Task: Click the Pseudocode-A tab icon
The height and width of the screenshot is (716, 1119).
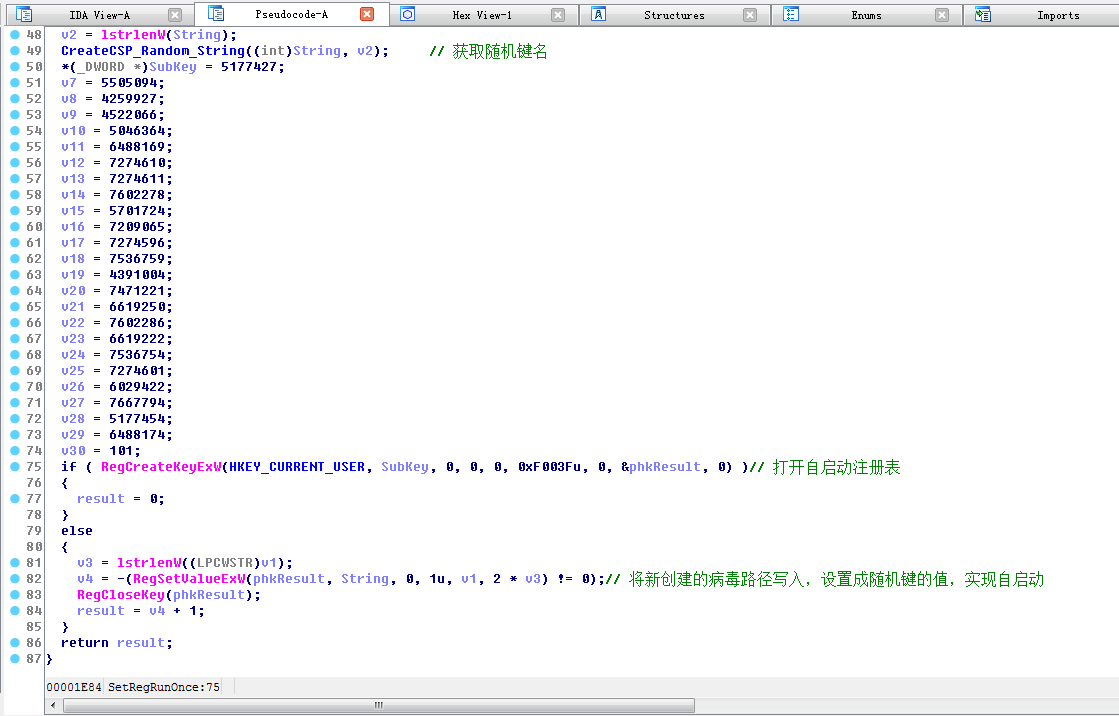Action: [216, 14]
